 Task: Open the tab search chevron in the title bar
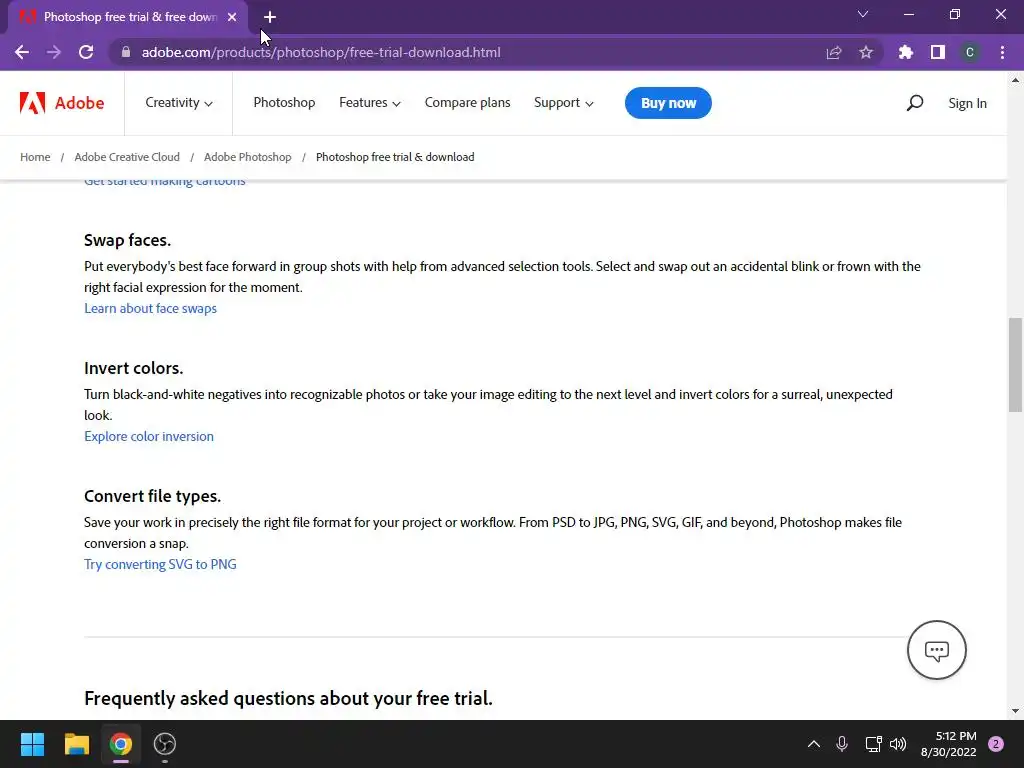pyautogui.click(x=863, y=14)
